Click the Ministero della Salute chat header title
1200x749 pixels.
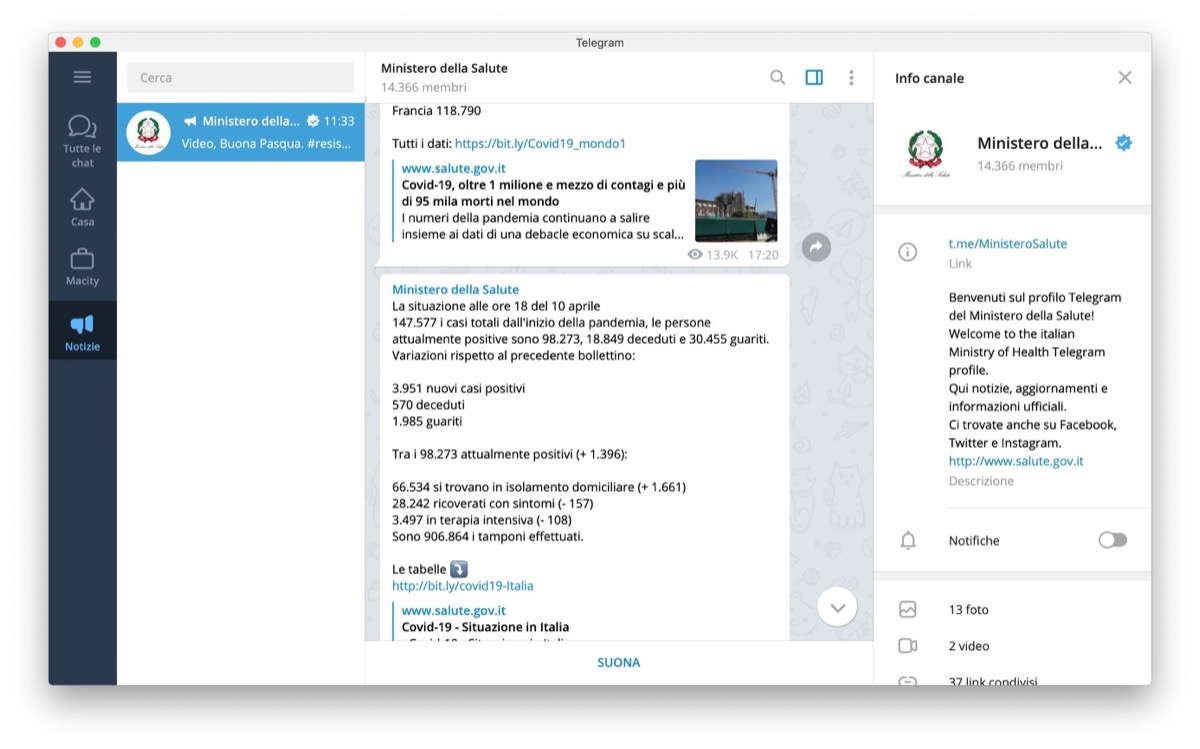pos(444,68)
